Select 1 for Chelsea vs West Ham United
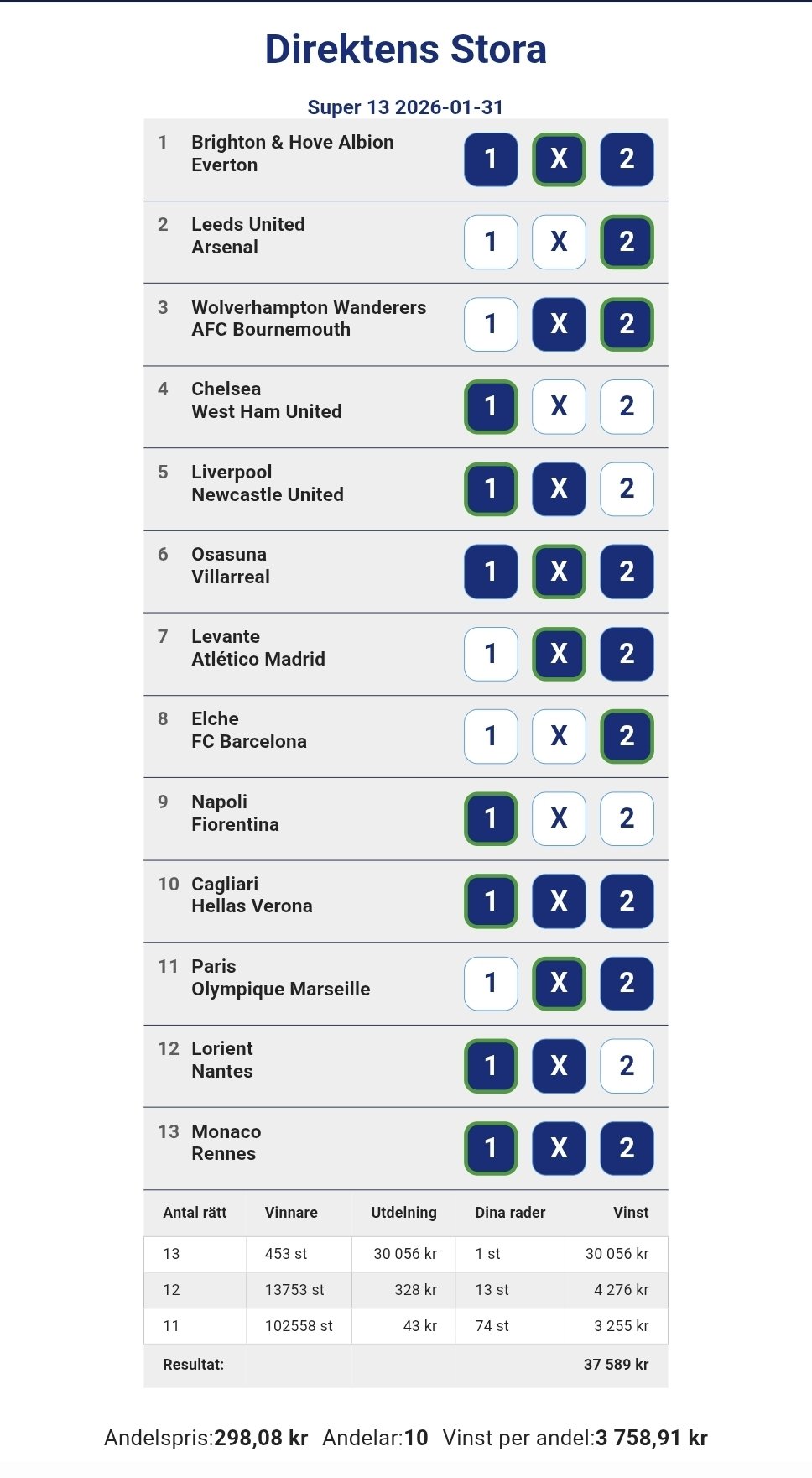The height and width of the screenshot is (1478, 812). pos(491,406)
